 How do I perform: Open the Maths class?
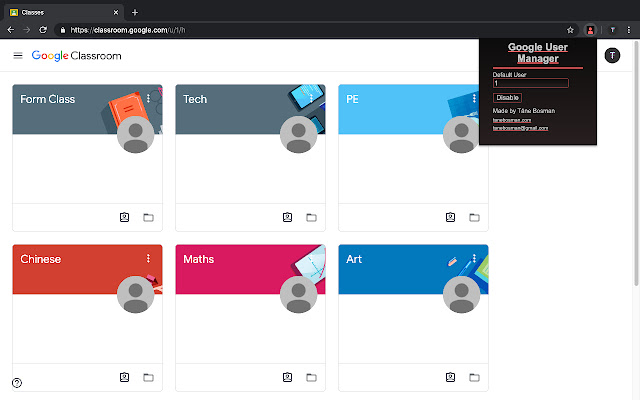[199, 260]
